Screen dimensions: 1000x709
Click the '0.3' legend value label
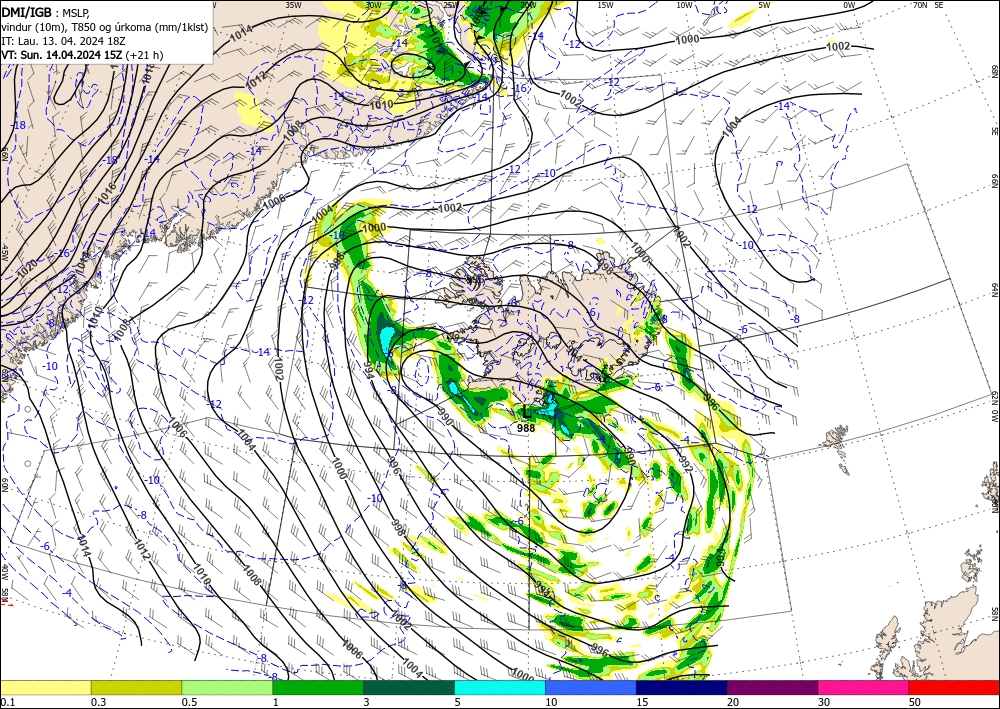(98, 702)
